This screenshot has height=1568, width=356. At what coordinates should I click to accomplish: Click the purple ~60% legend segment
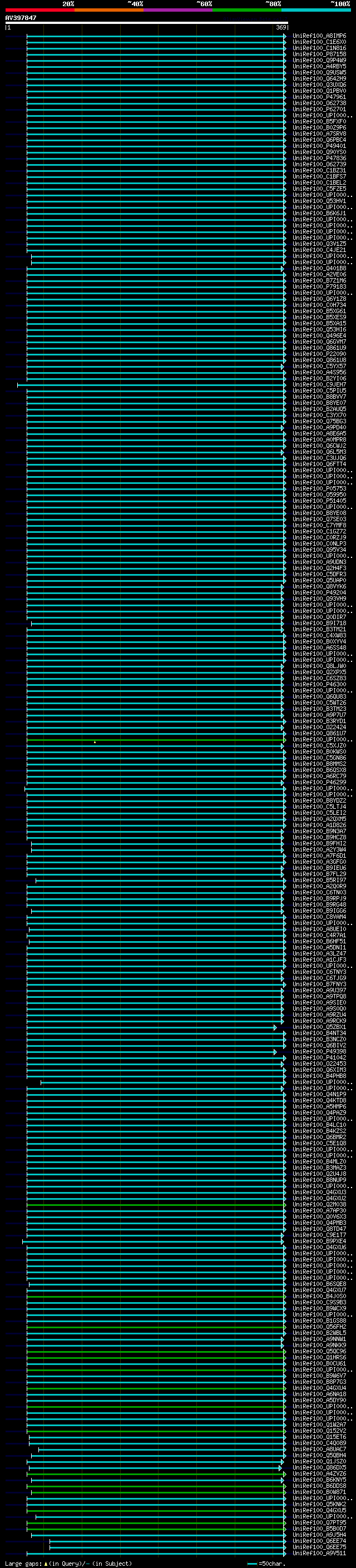pyautogui.click(x=177, y=10)
